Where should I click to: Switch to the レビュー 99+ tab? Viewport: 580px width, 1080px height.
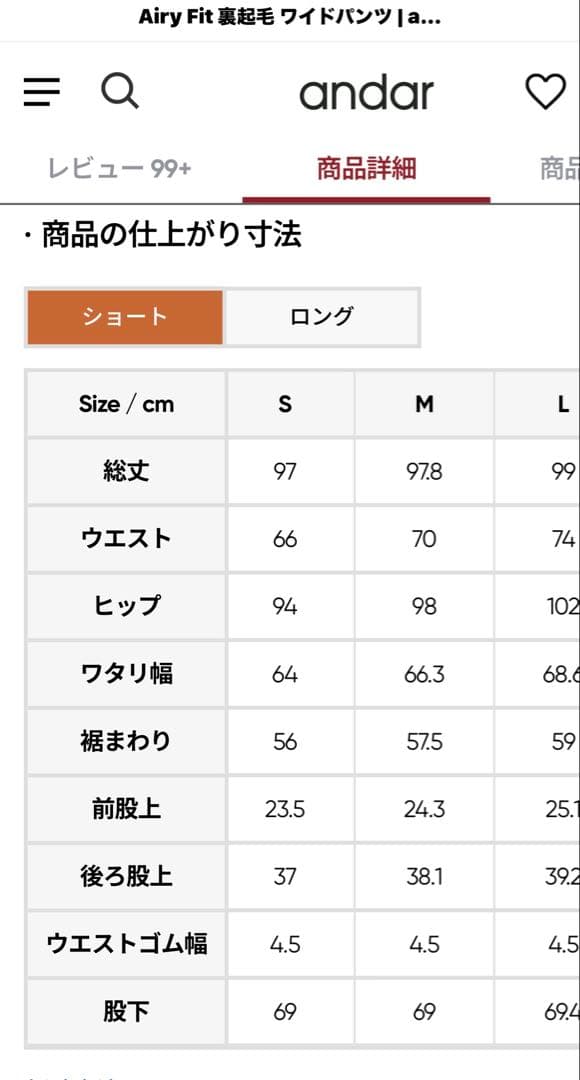121,170
